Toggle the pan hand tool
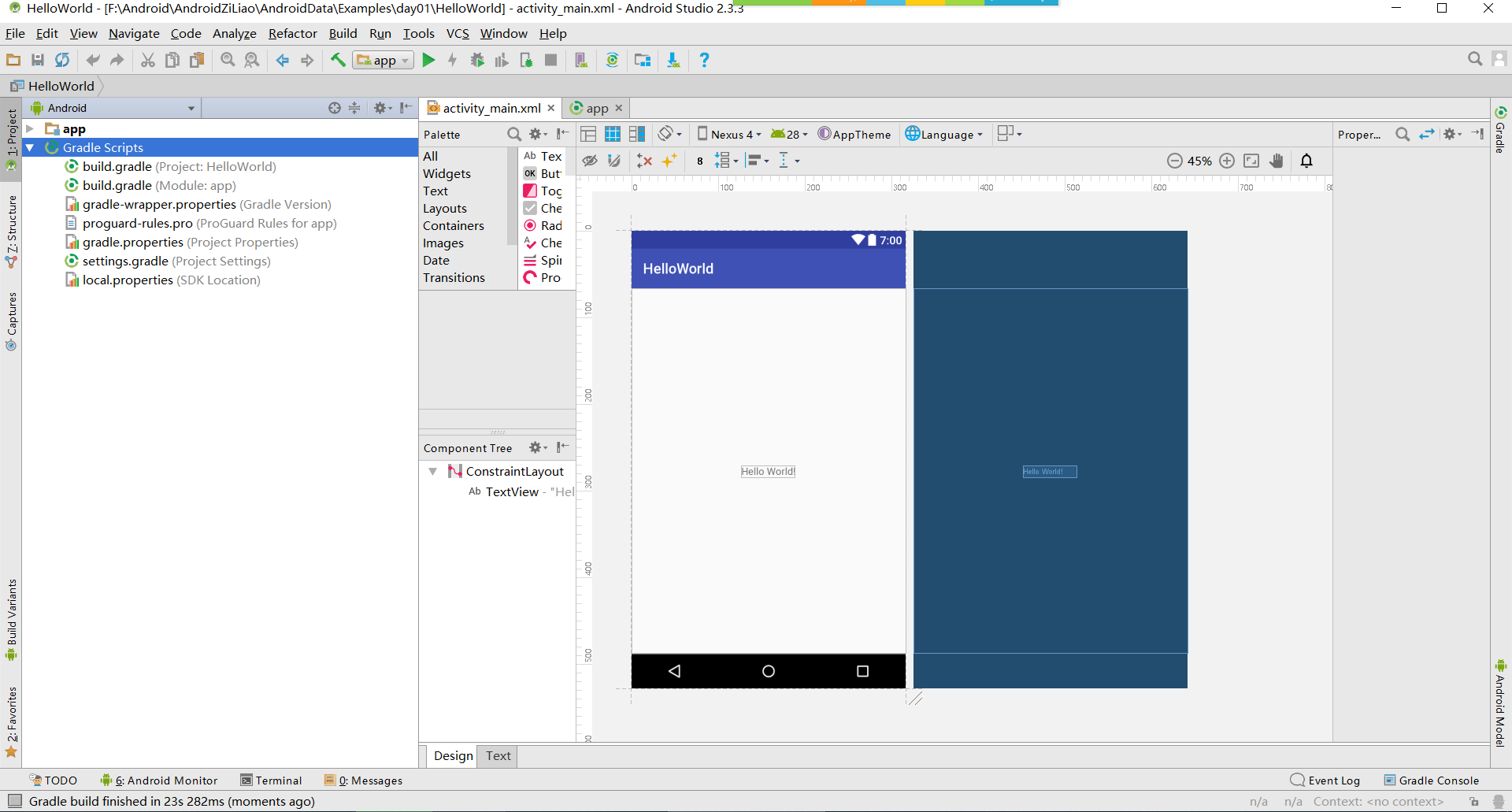1512x812 pixels. (1277, 161)
